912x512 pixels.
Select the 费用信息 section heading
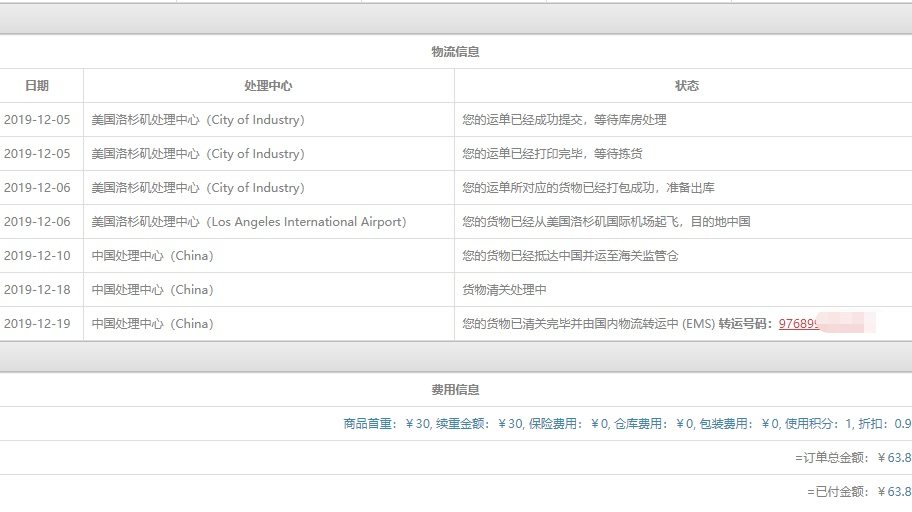[x=455, y=389]
